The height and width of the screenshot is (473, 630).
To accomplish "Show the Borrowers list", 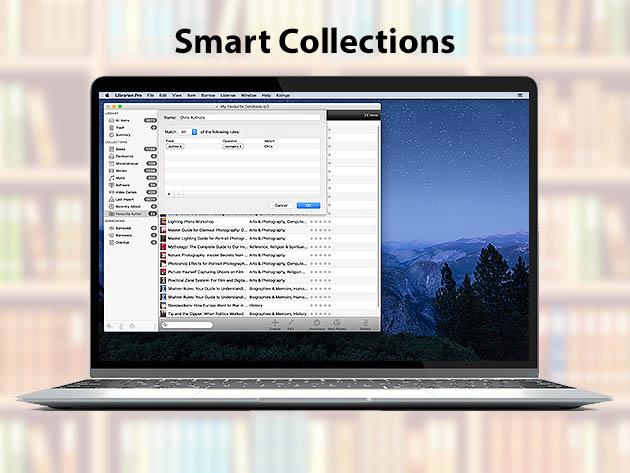I will point(131,235).
